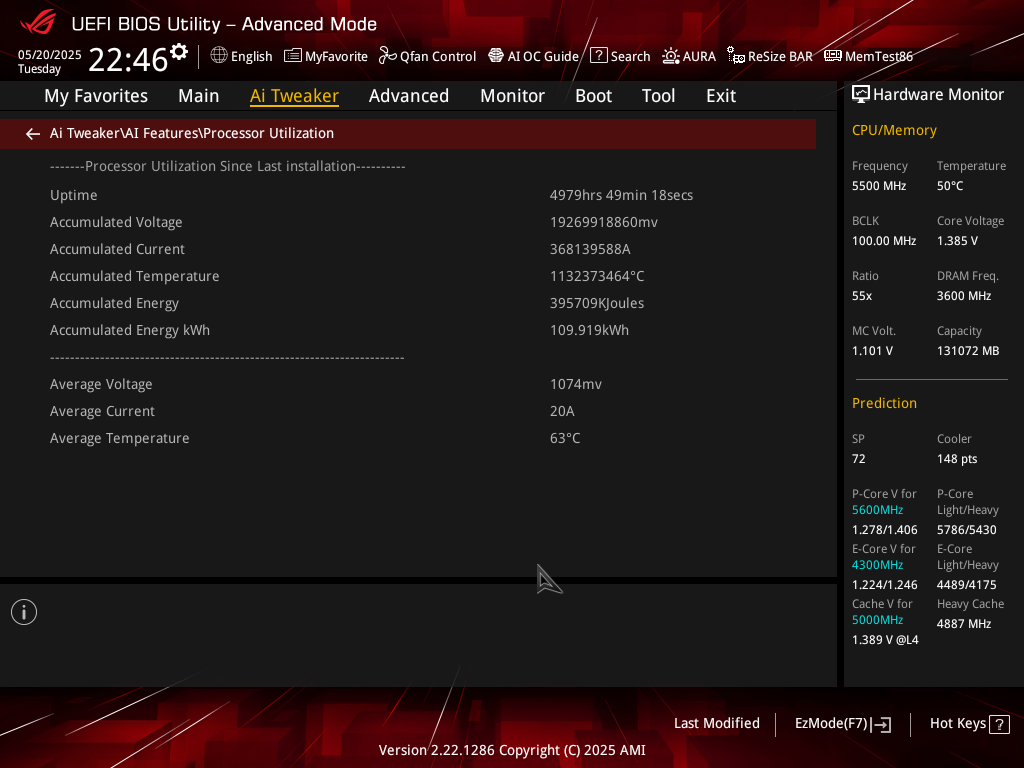Click the uptime value 4979hrs 49min 18secs
The image size is (1024, 768).
pos(622,195)
